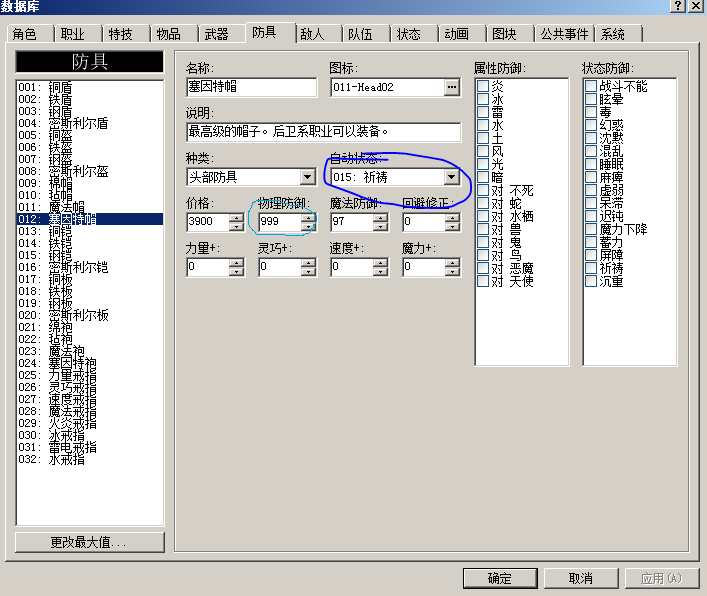Lower 灵巧+ value with down spinner

(308, 271)
